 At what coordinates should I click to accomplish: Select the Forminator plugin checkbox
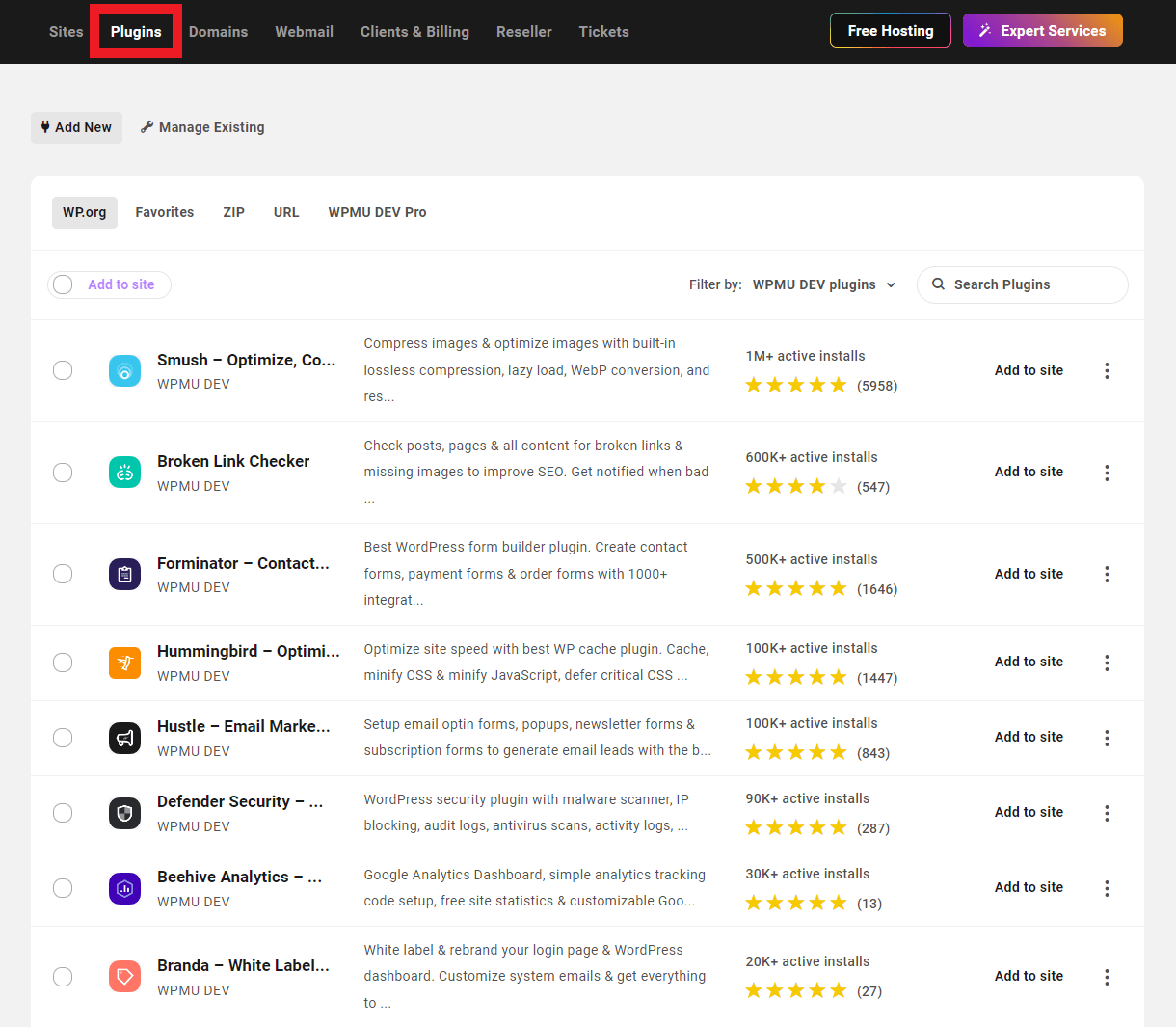point(63,574)
